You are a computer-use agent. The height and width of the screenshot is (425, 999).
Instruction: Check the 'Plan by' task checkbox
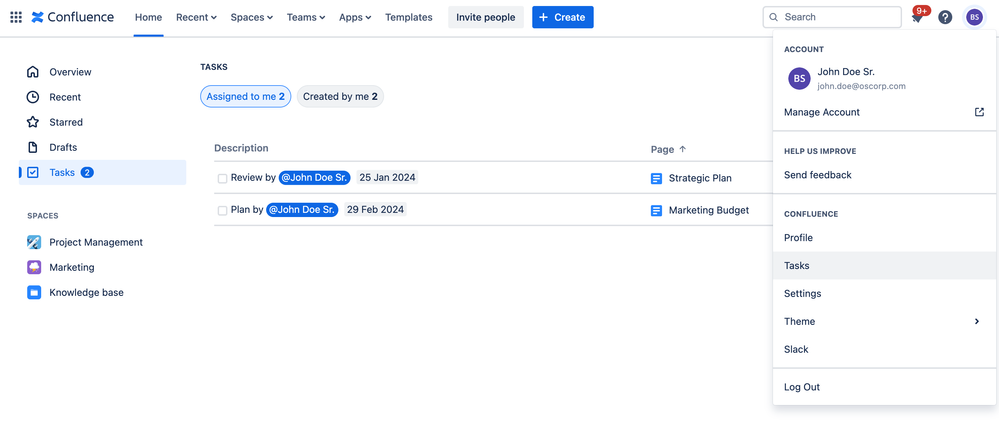point(222,210)
